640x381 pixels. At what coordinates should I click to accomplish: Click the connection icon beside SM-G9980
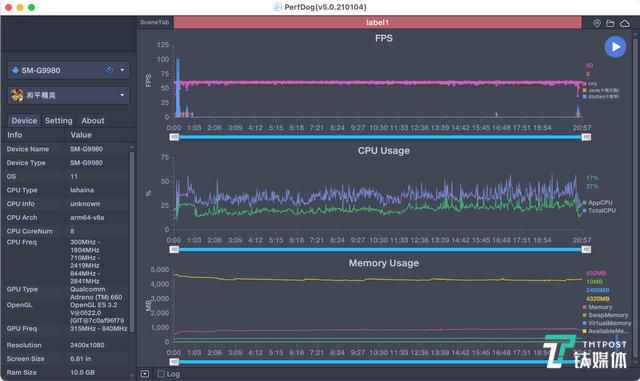click(109, 70)
